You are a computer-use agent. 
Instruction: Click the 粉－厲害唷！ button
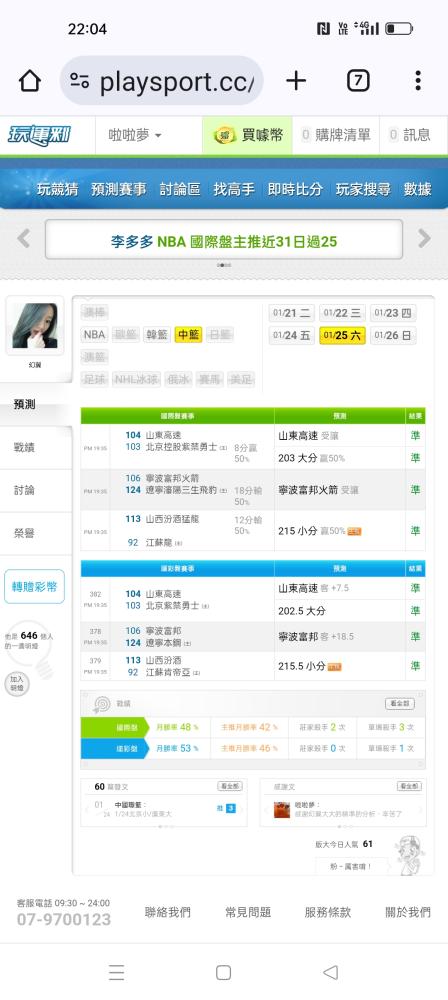click(x=352, y=866)
